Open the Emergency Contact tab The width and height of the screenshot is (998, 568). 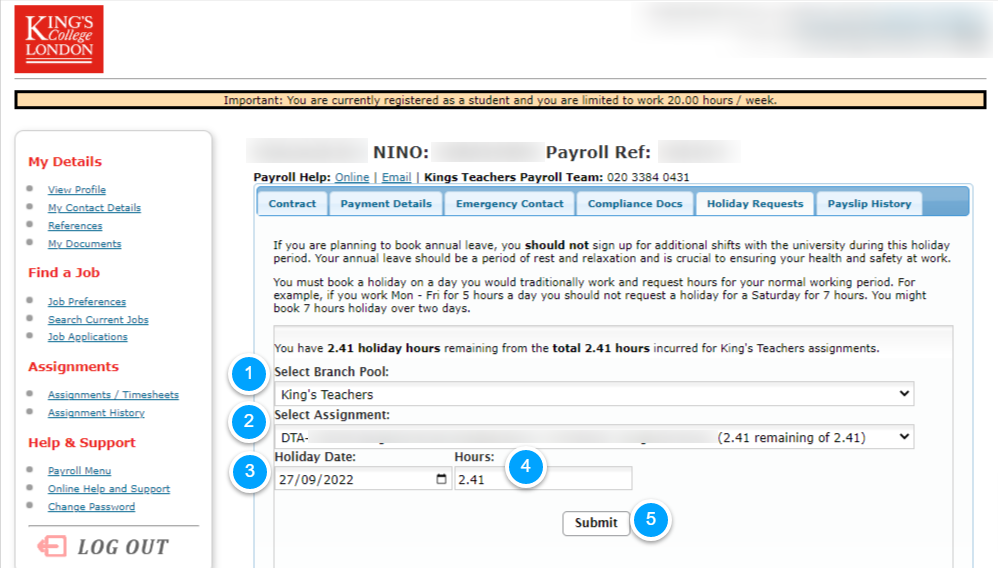click(510, 204)
